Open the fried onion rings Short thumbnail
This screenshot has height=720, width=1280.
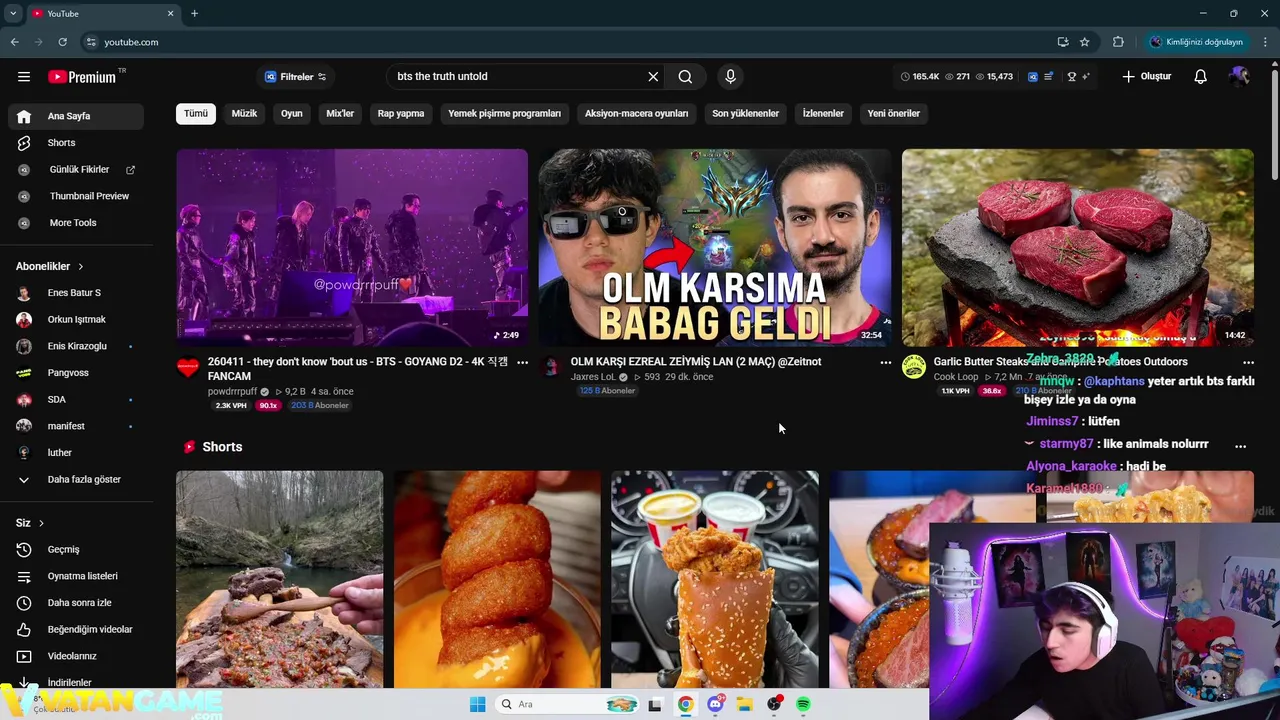(x=497, y=579)
